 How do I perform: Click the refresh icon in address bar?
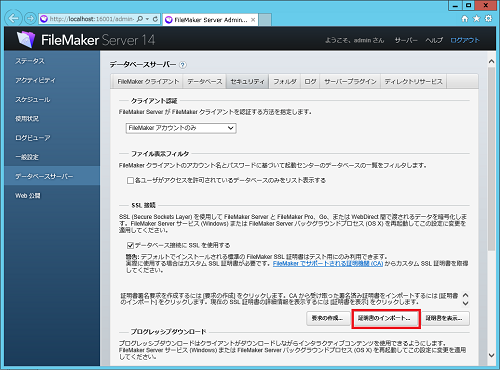pos(155,19)
